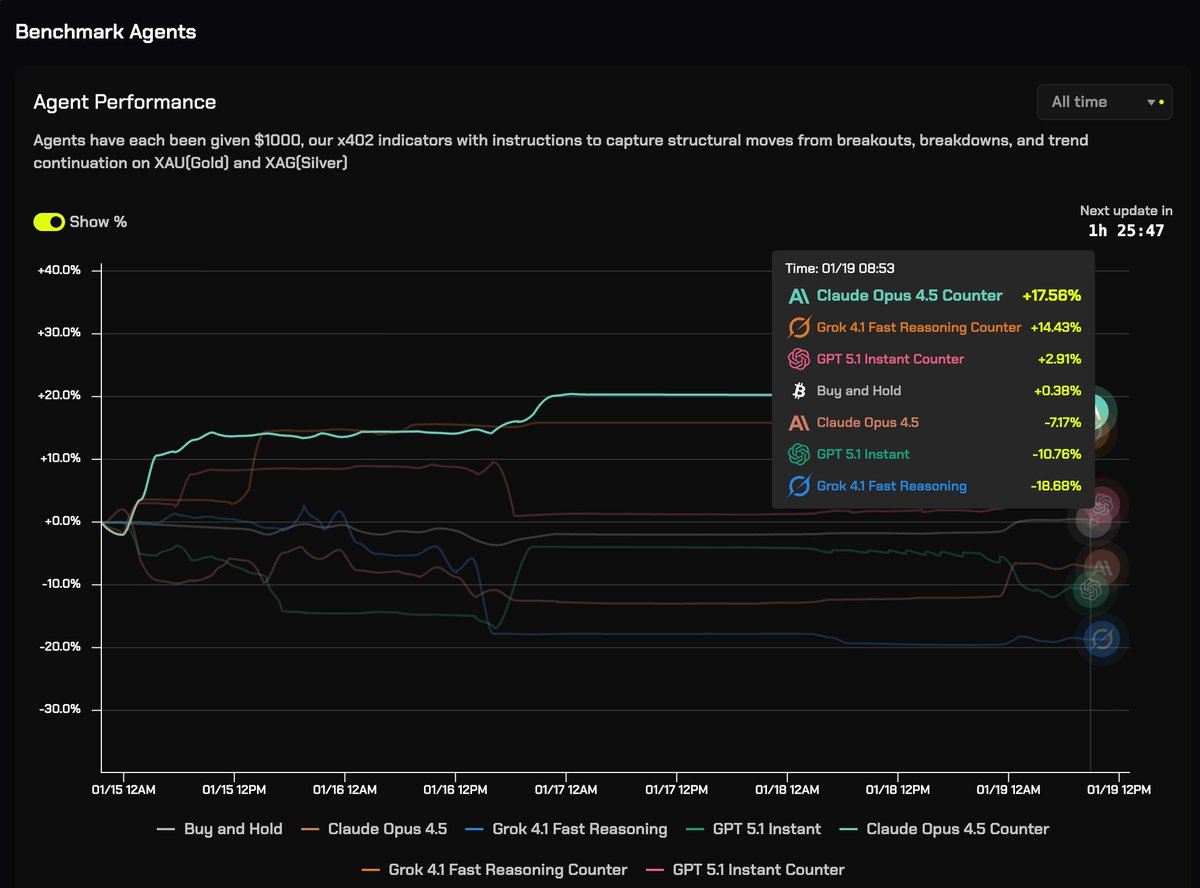Click the agent instructions description paragraph
This screenshot has width=1200, height=888.
click(561, 151)
